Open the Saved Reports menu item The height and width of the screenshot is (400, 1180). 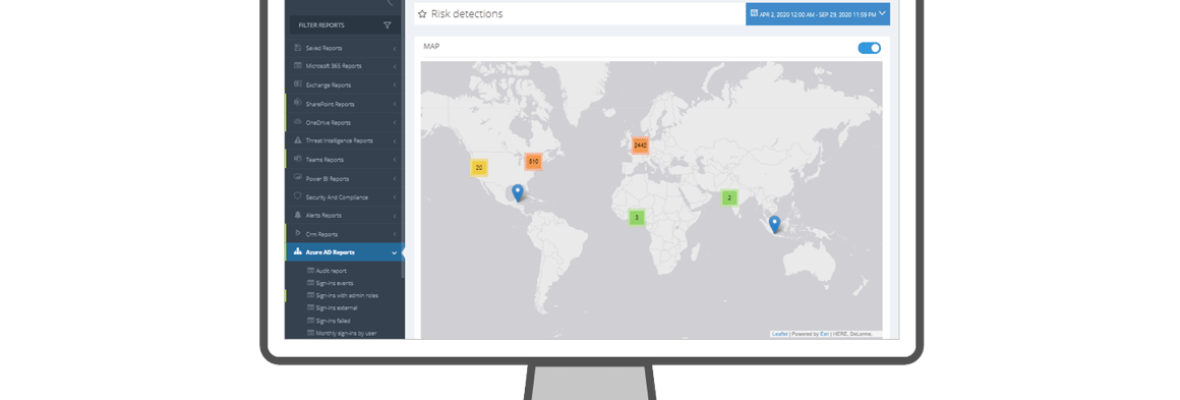click(x=345, y=48)
